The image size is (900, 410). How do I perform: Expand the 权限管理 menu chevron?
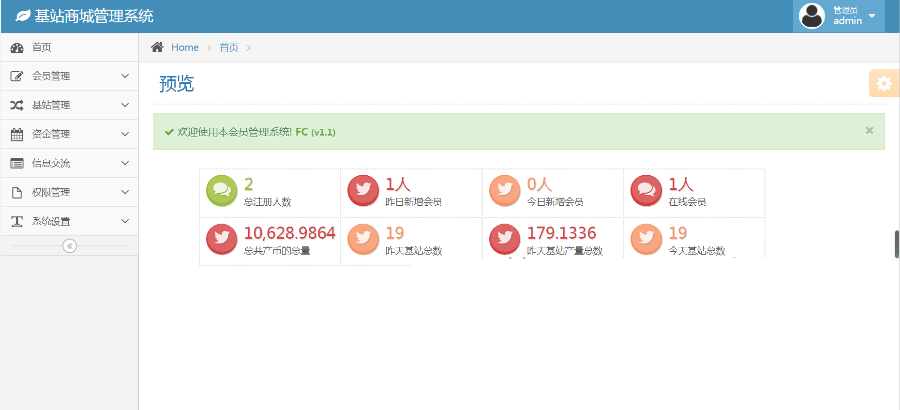(125, 192)
